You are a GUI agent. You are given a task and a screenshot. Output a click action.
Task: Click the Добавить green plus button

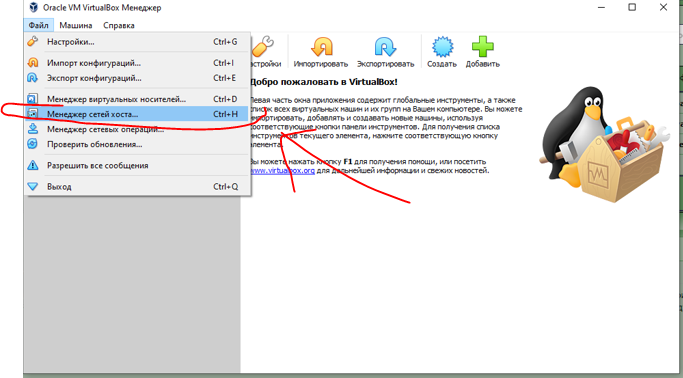(483, 52)
